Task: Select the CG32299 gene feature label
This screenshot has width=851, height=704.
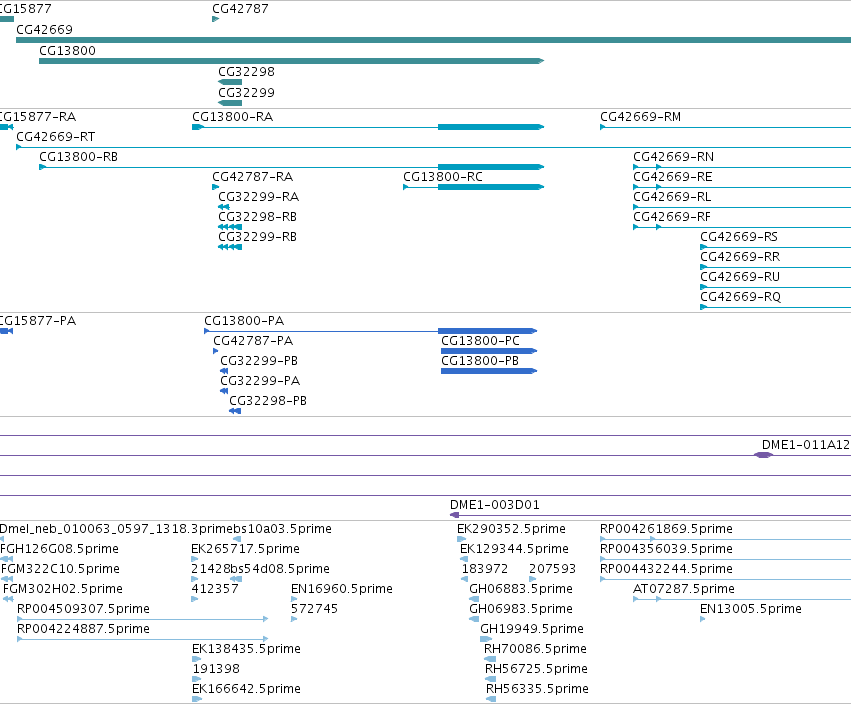Action: (x=246, y=93)
